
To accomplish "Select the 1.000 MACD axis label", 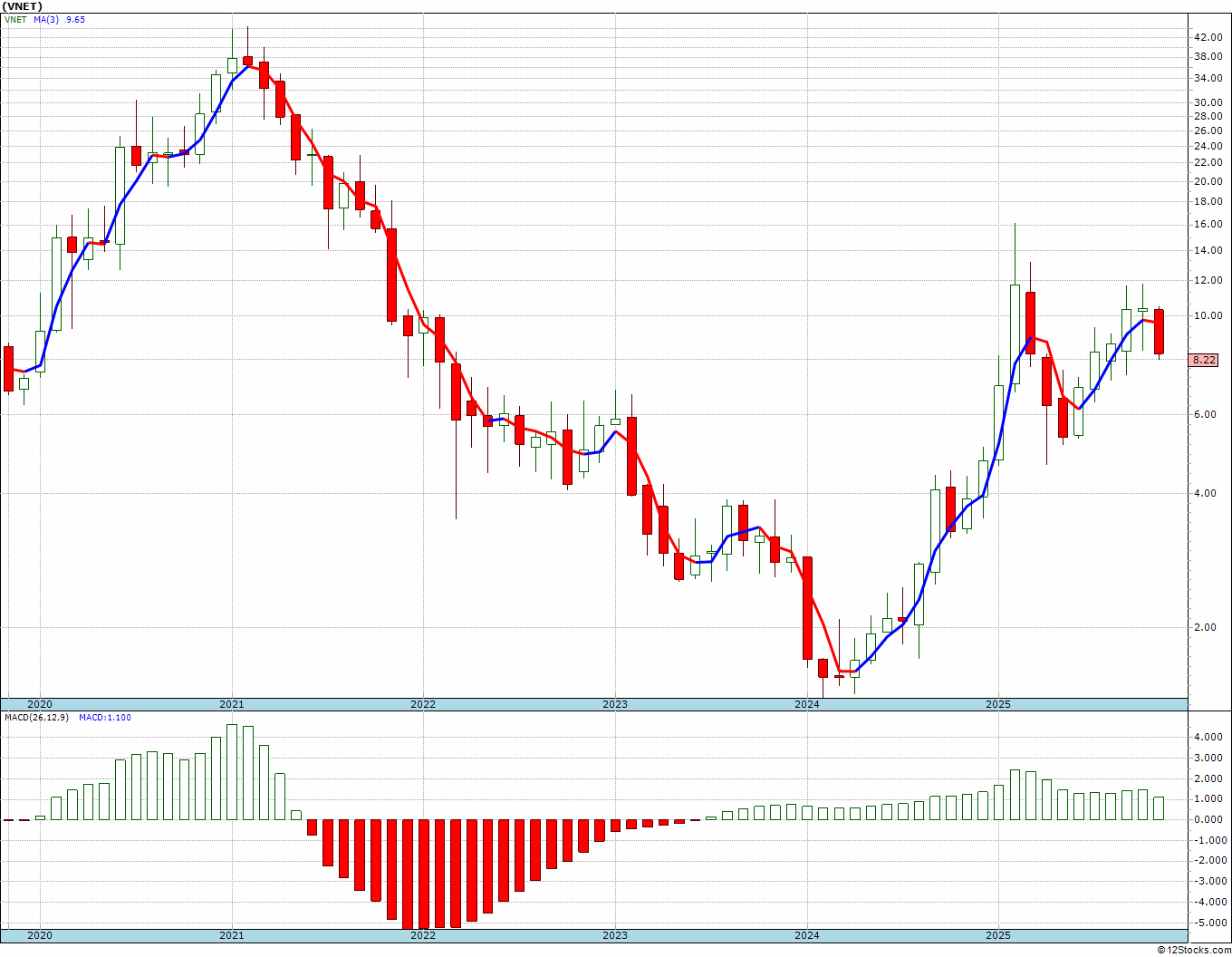I will [x=1208, y=798].
